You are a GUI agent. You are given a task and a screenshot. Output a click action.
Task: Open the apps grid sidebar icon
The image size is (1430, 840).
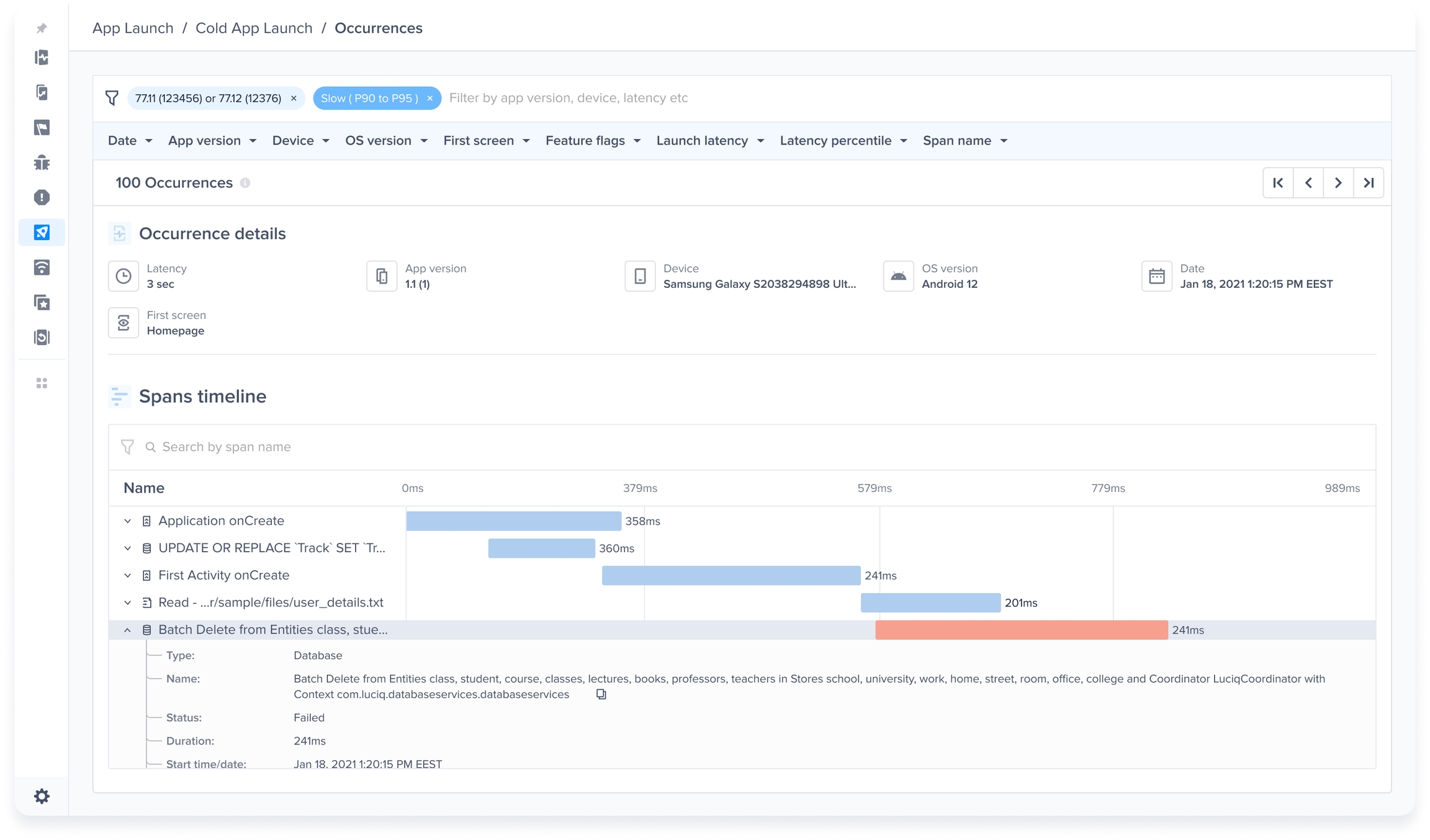click(x=42, y=383)
